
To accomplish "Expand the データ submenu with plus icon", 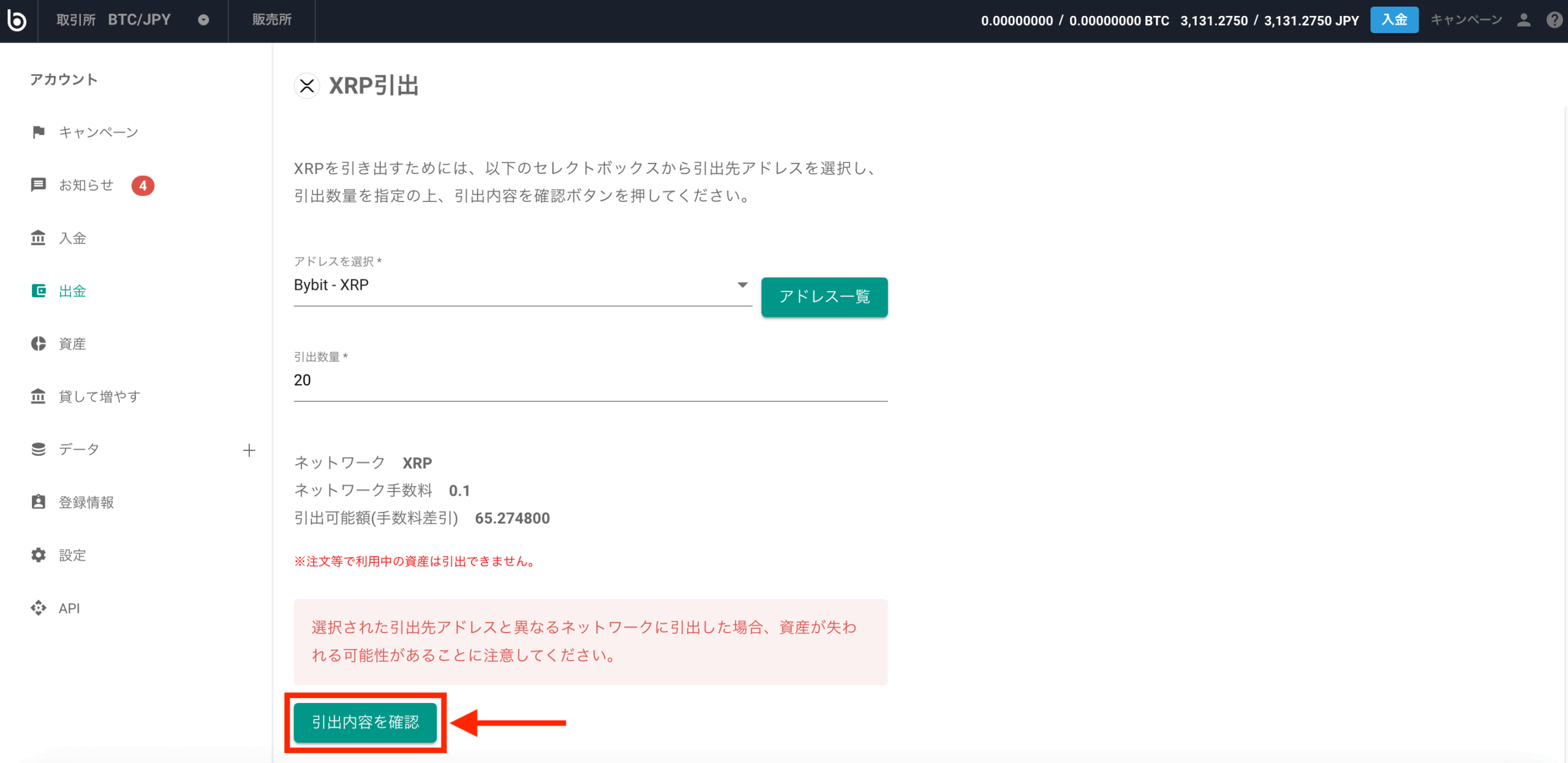I will [249, 450].
